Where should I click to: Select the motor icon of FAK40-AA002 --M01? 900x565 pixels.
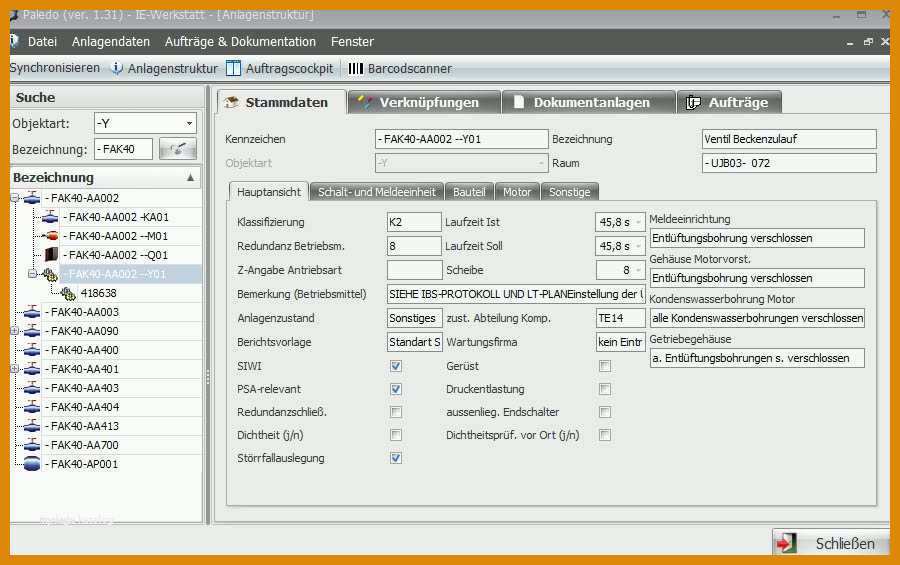tap(51, 236)
